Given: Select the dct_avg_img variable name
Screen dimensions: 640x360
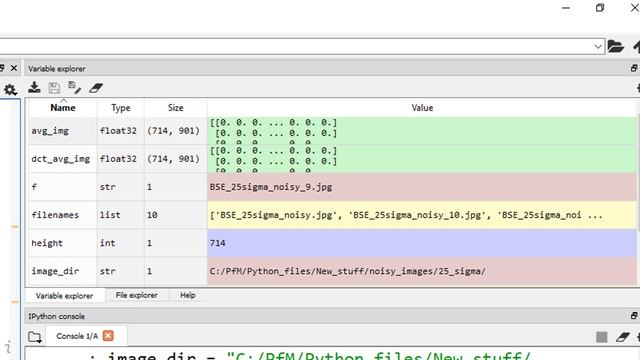Looking at the screenshot, I should (61, 159).
